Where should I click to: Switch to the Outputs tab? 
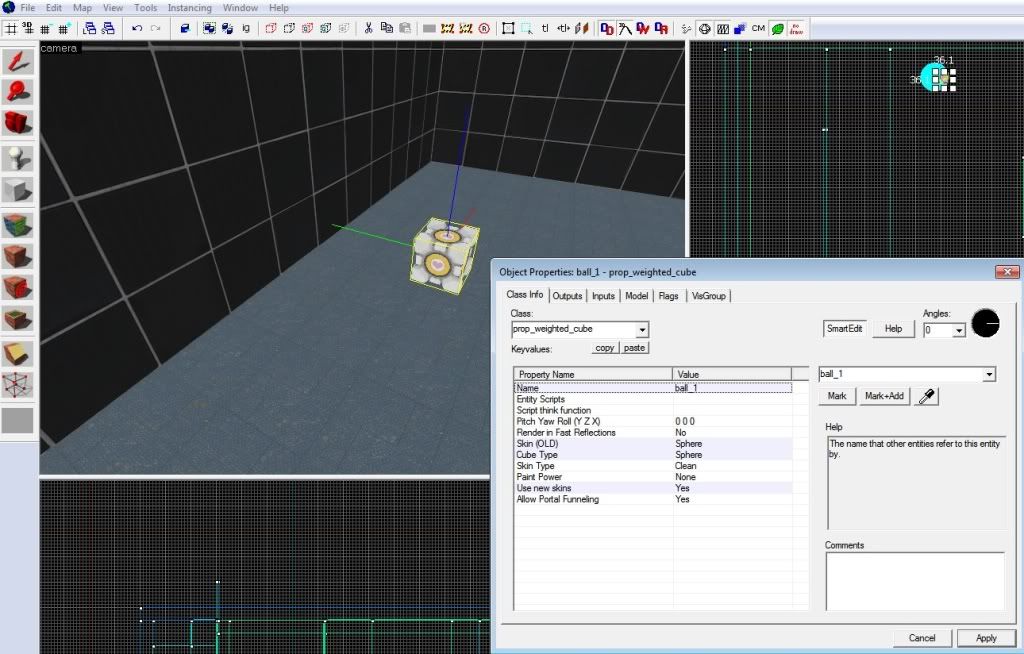click(x=567, y=296)
